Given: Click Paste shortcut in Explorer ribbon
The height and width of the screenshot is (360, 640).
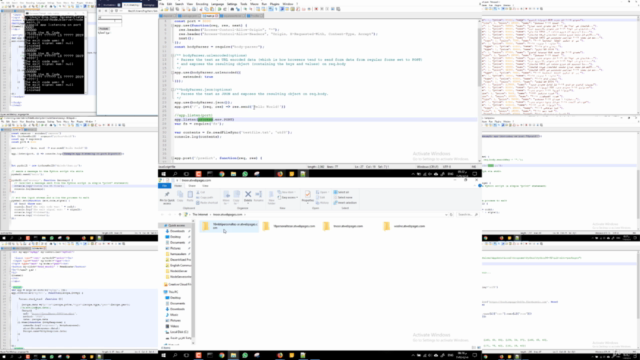Looking at the screenshot, I should pos(207,203).
